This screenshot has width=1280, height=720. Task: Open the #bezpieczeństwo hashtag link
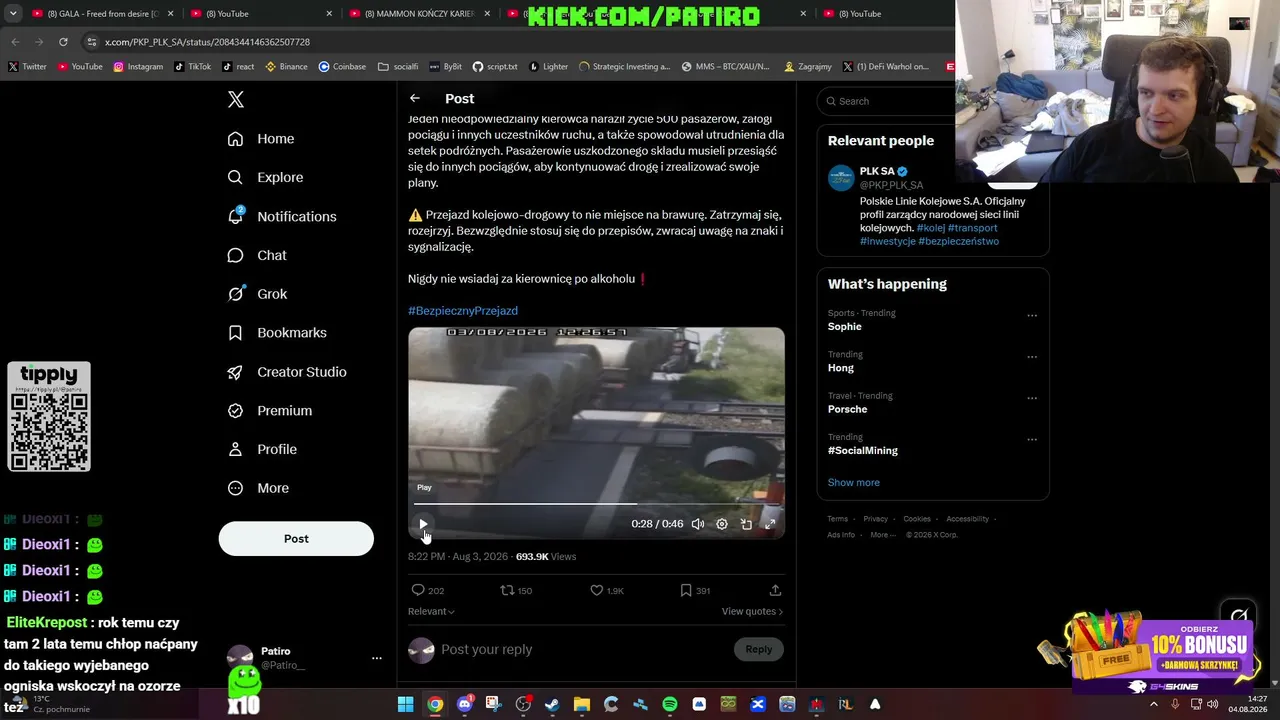(x=958, y=241)
